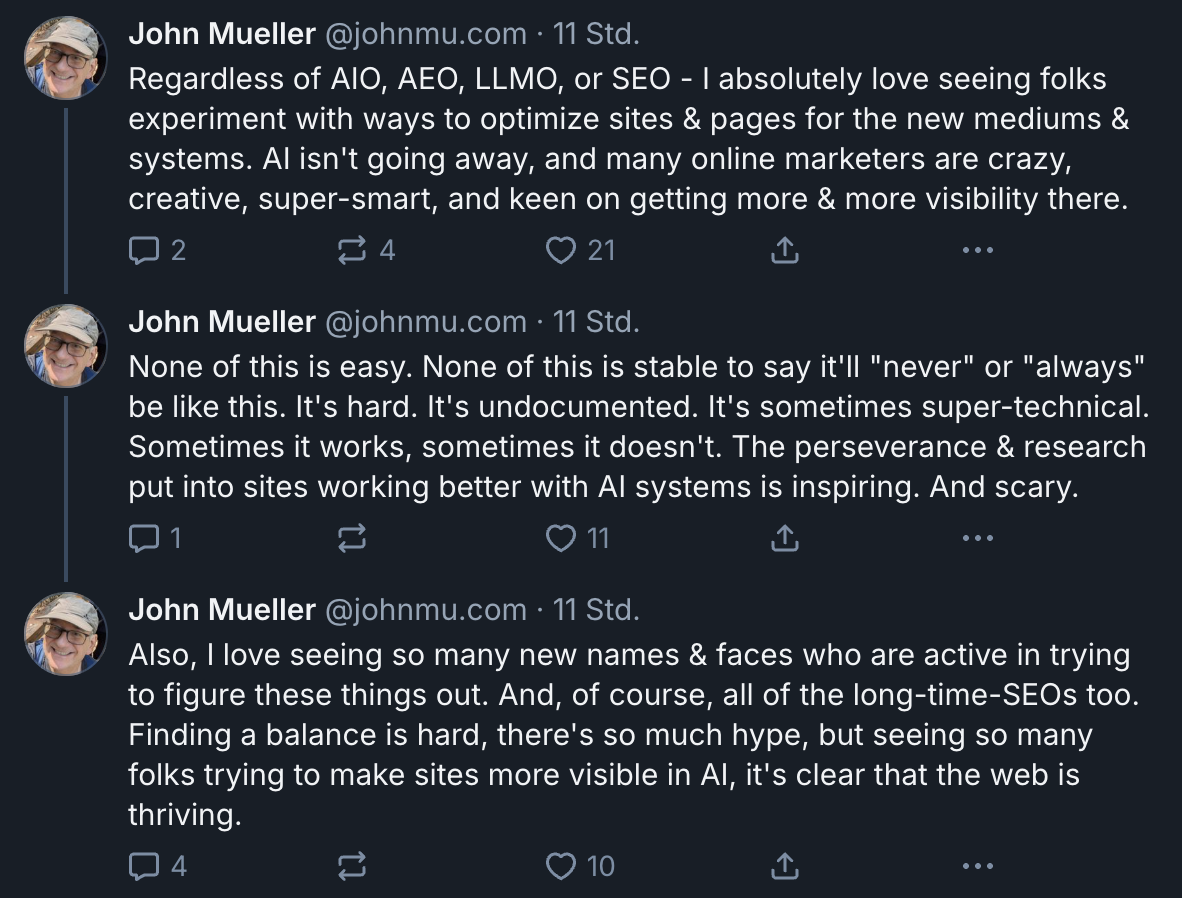The height and width of the screenshot is (898, 1182).
Task: Click John Mueller's avatar on the first post
Action: tap(65, 57)
